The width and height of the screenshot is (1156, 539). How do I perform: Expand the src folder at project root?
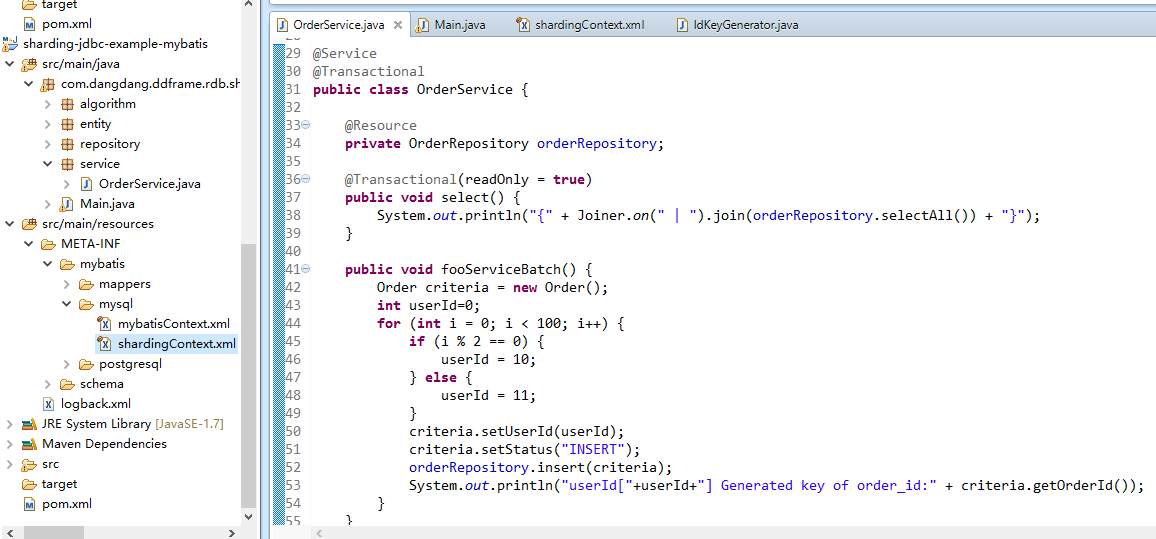pyautogui.click(x=10, y=464)
